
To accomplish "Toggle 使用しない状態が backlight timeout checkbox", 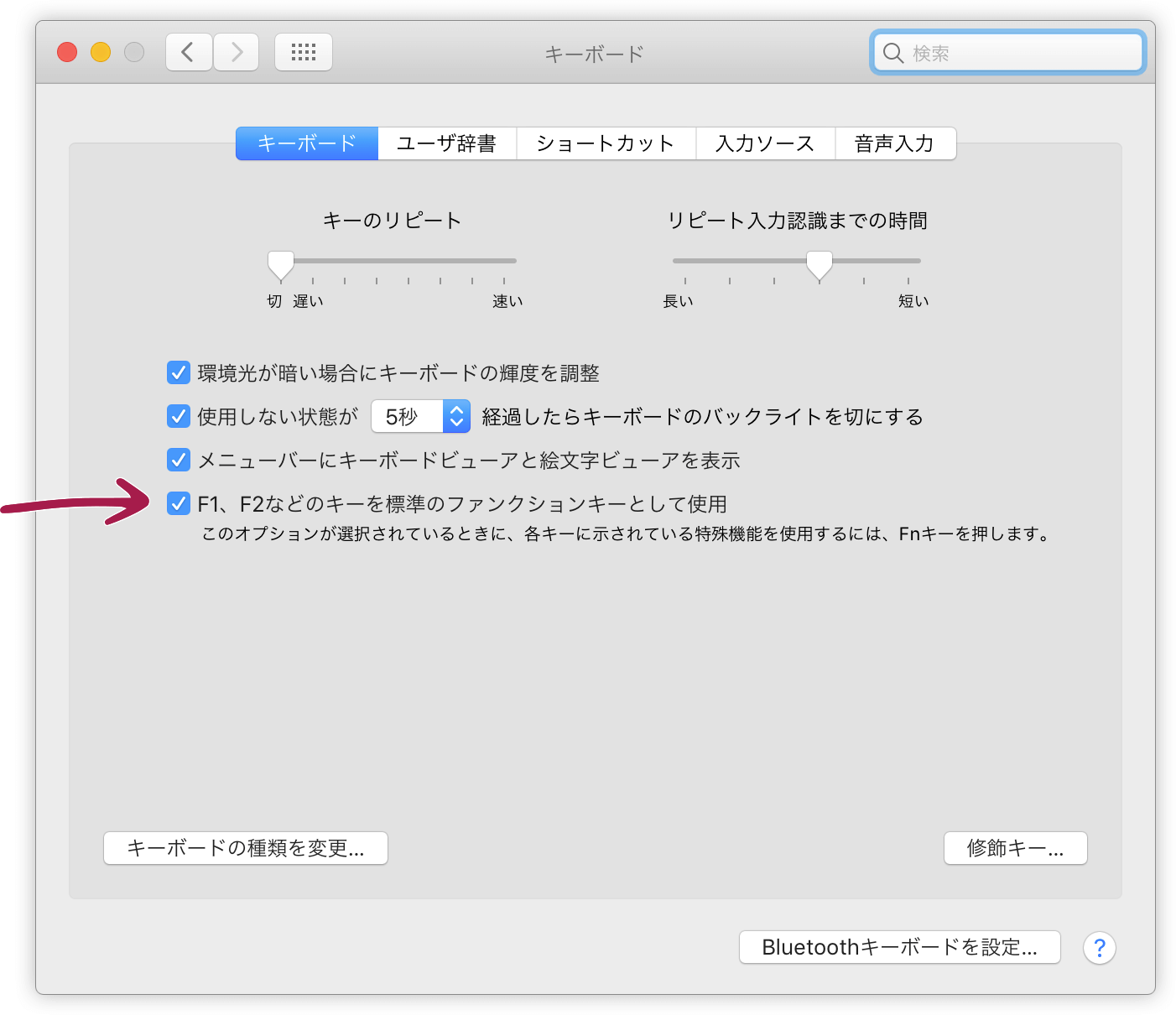I will point(179,416).
